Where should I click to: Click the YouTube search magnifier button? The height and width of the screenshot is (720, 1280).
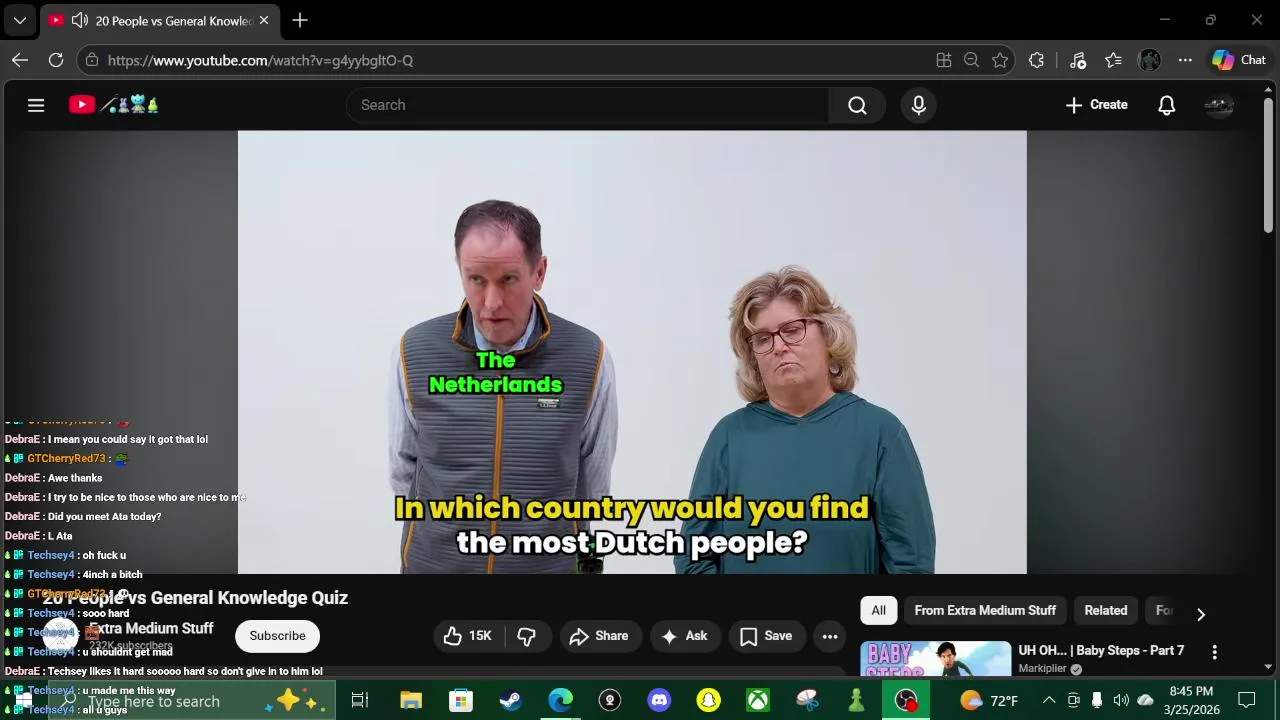[857, 105]
